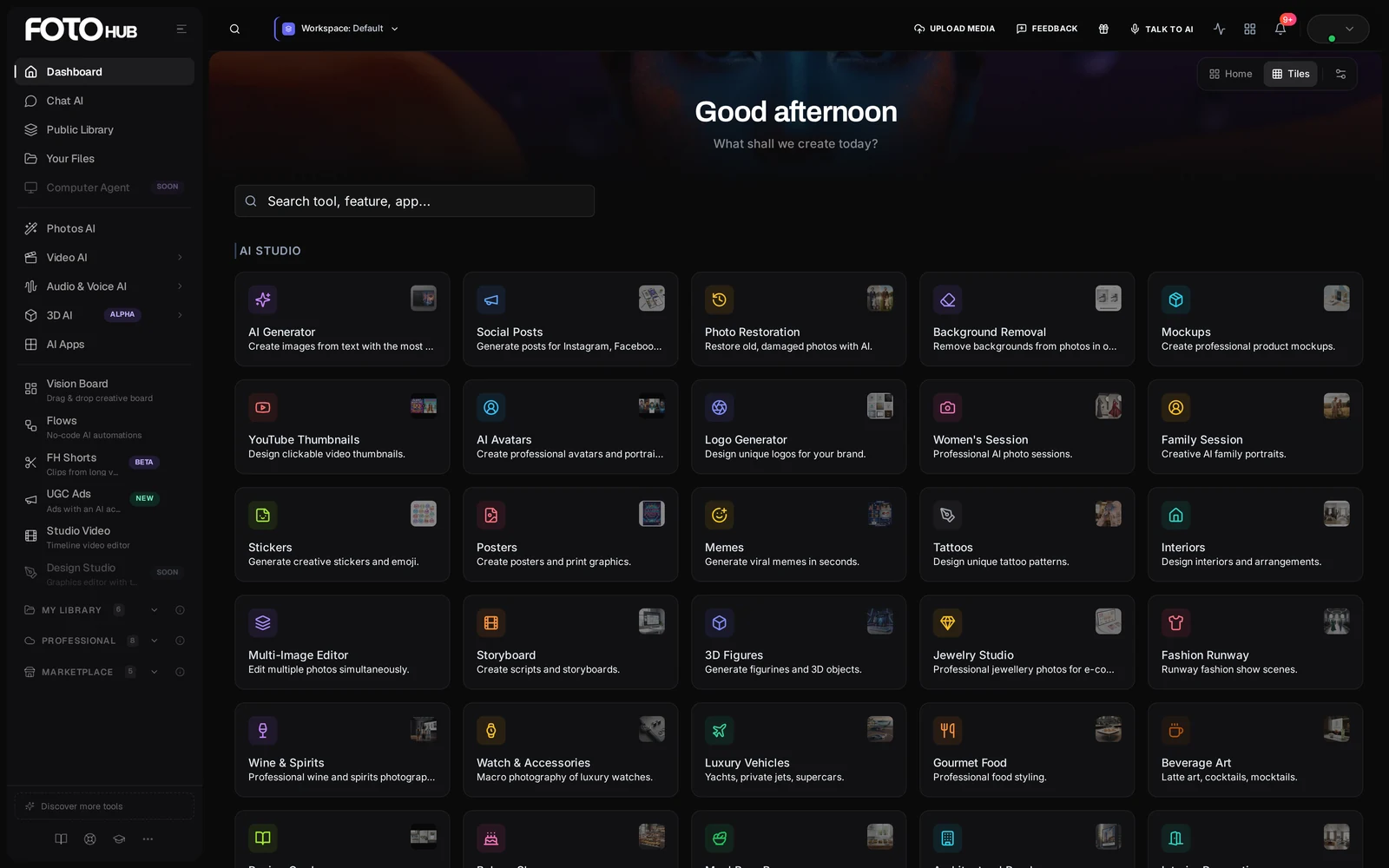Image resolution: width=1389 pixels, height=868 pixels.
Task: Click the sidebar collapse icon
Action: click(181, 29)
